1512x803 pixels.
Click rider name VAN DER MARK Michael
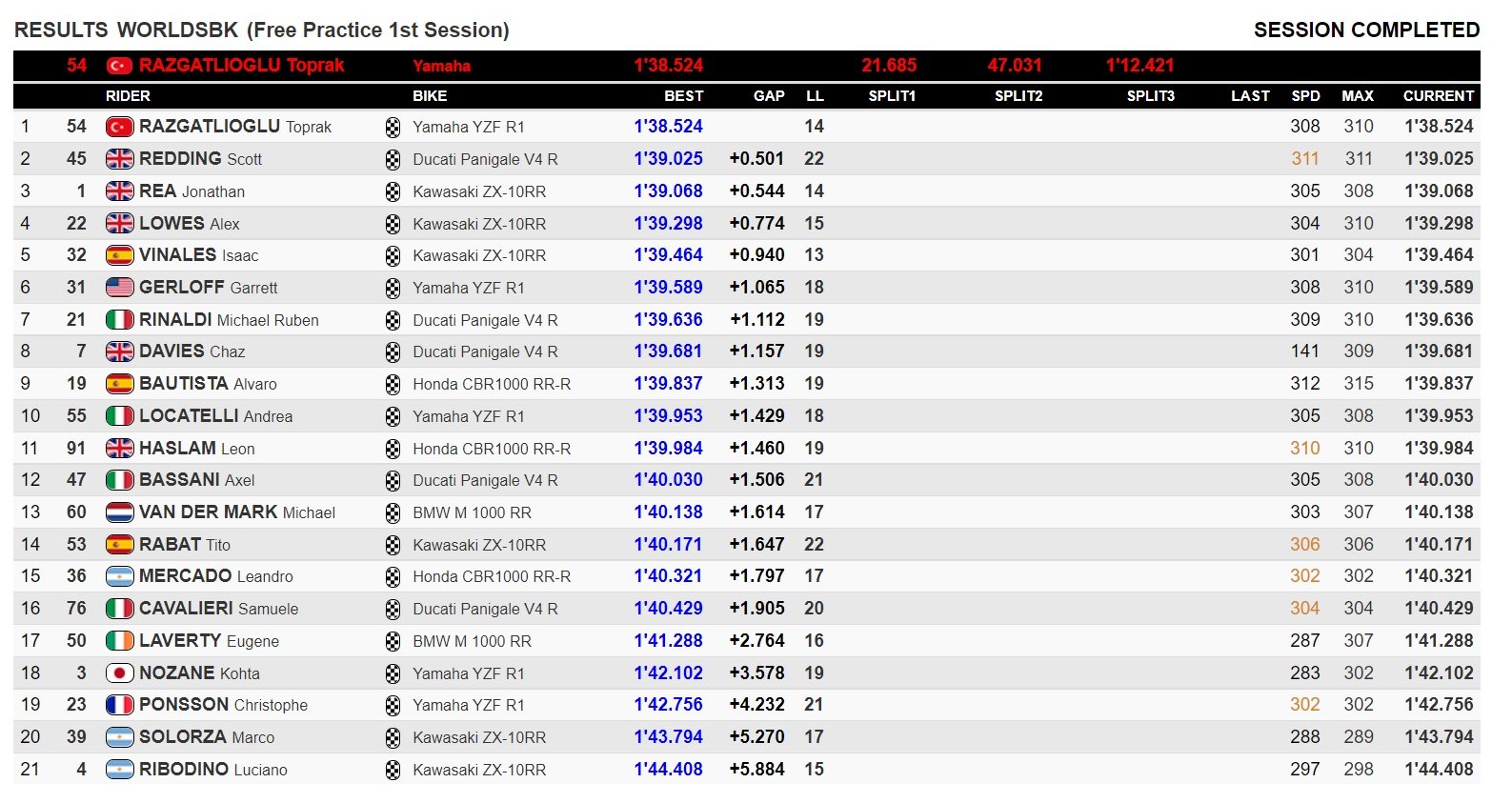tap(237, 512)
